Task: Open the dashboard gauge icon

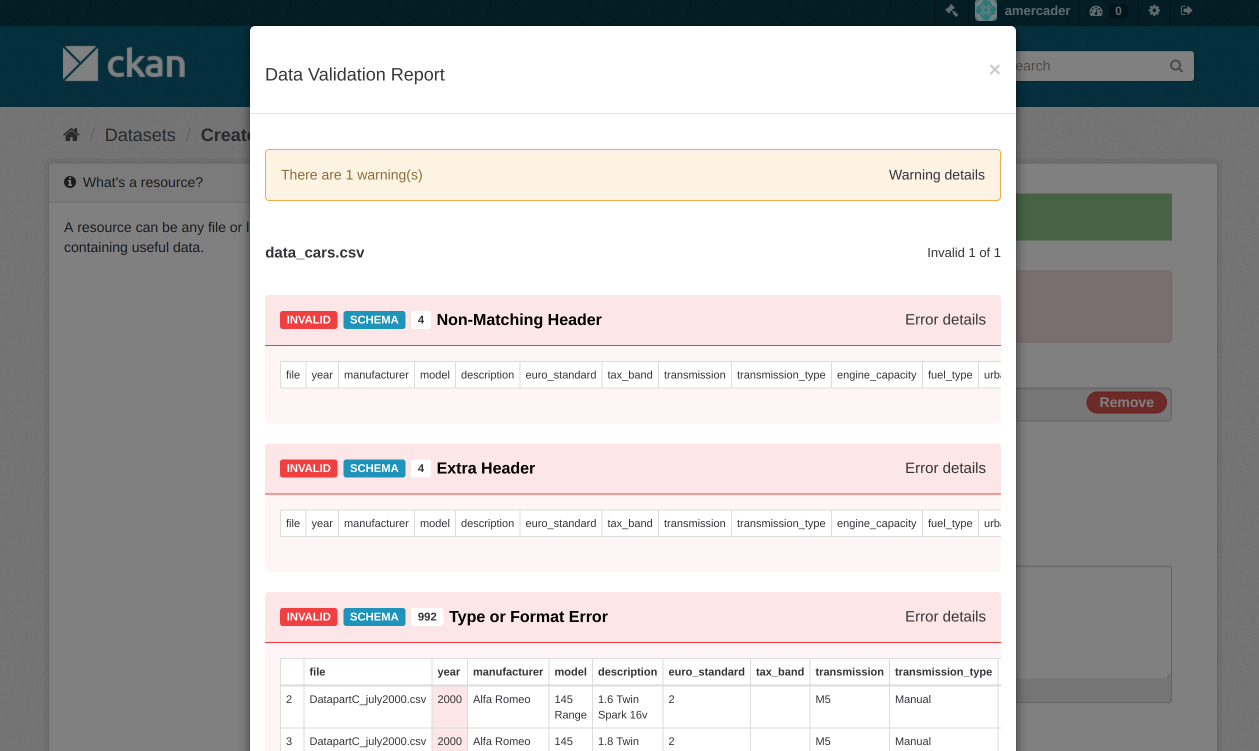Action: 1095,11
